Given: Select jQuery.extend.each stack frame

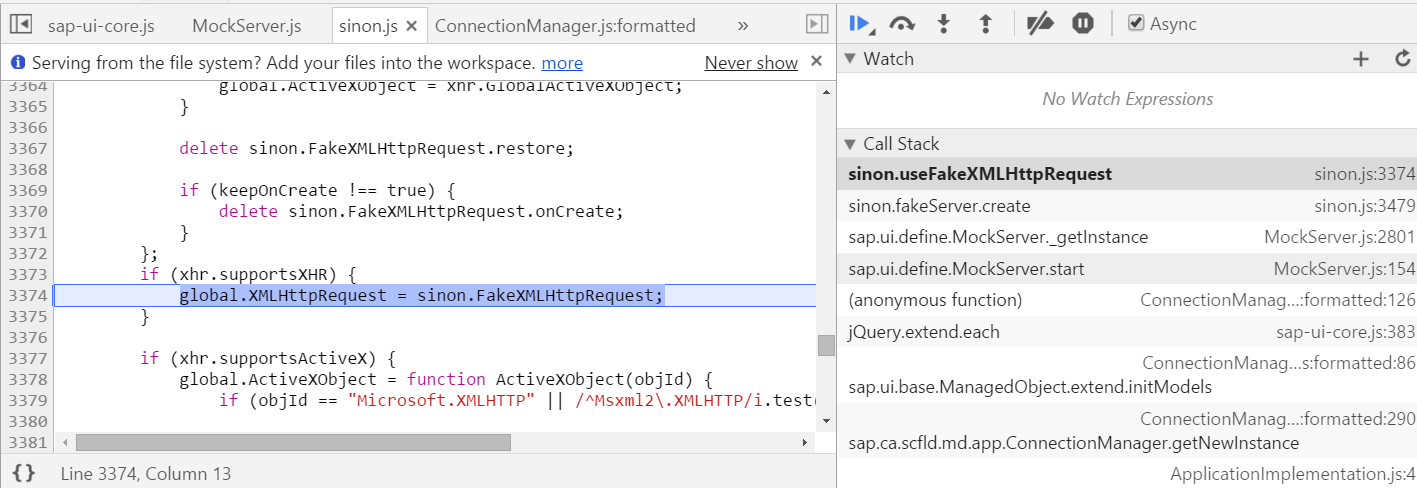Looking at the screenshot, I should pos(1127,332).
